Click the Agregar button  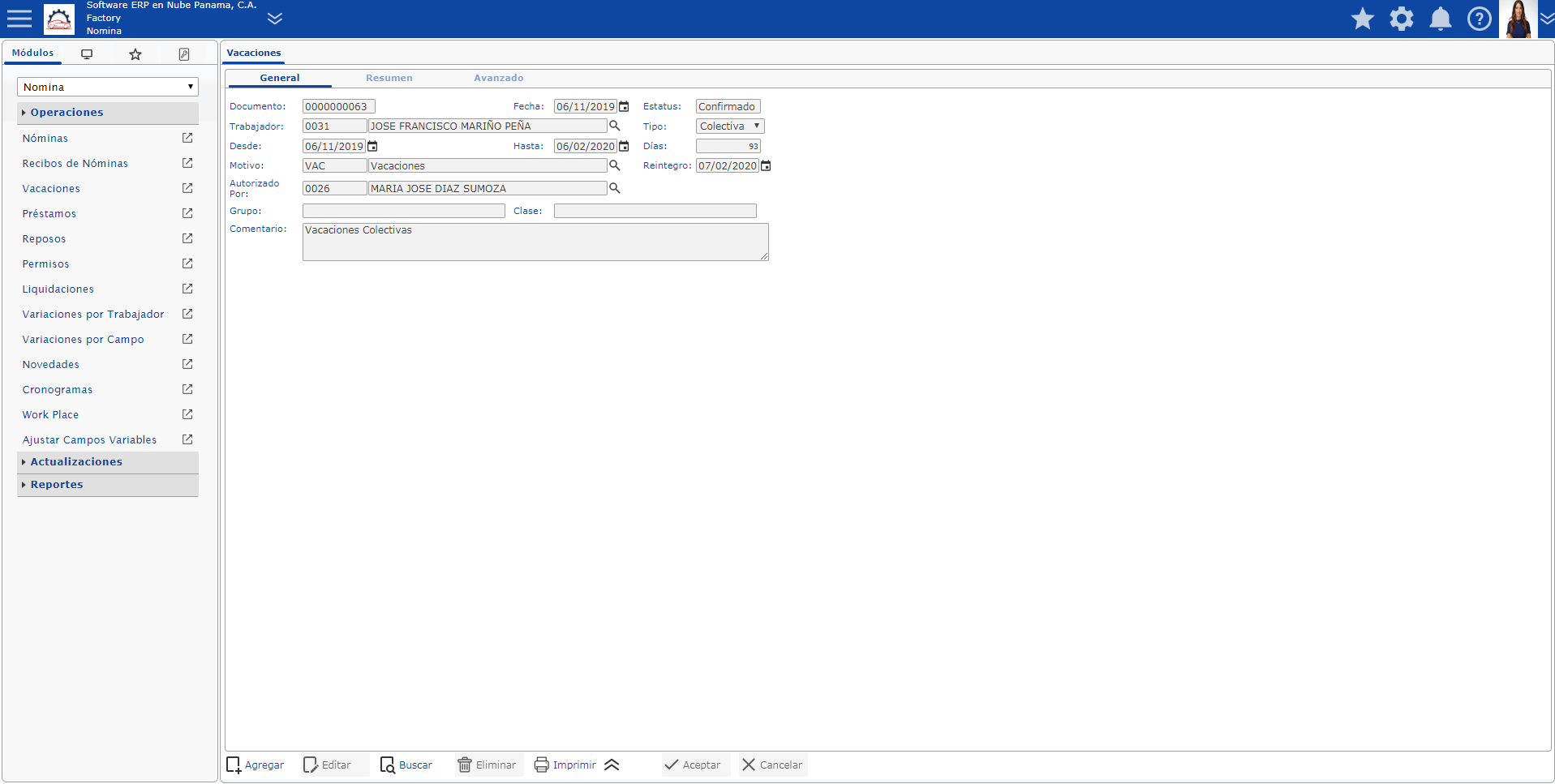click(256, 765)
